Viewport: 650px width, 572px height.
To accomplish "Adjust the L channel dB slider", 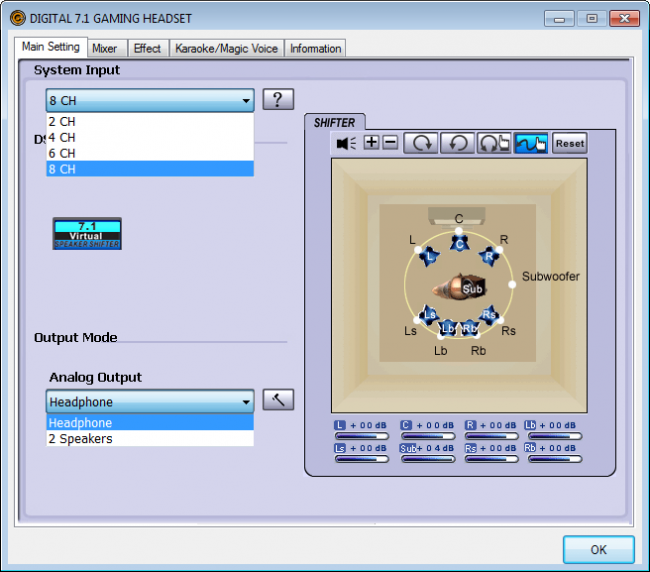I will click(361, 436).
